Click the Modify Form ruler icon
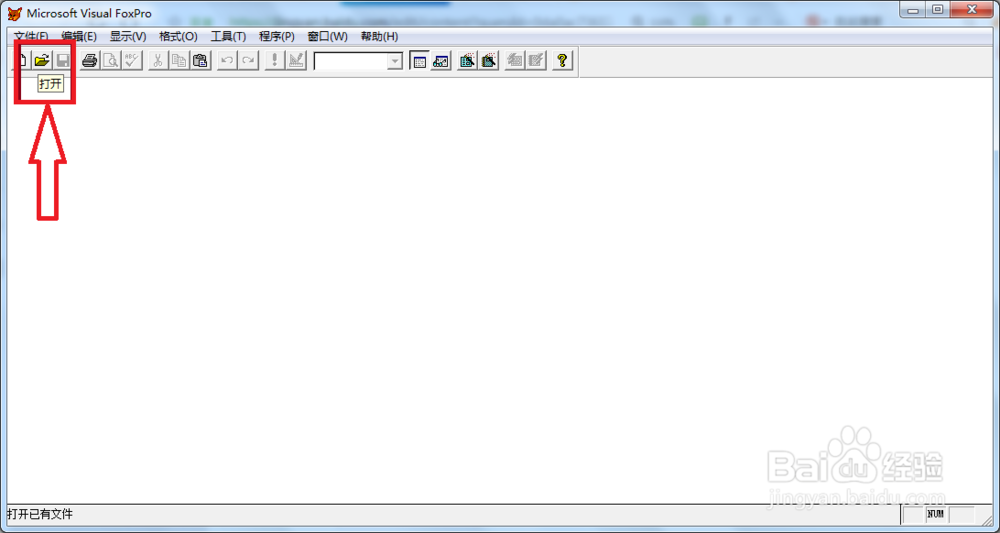The image size is (1000, 533). pos(295,61)
